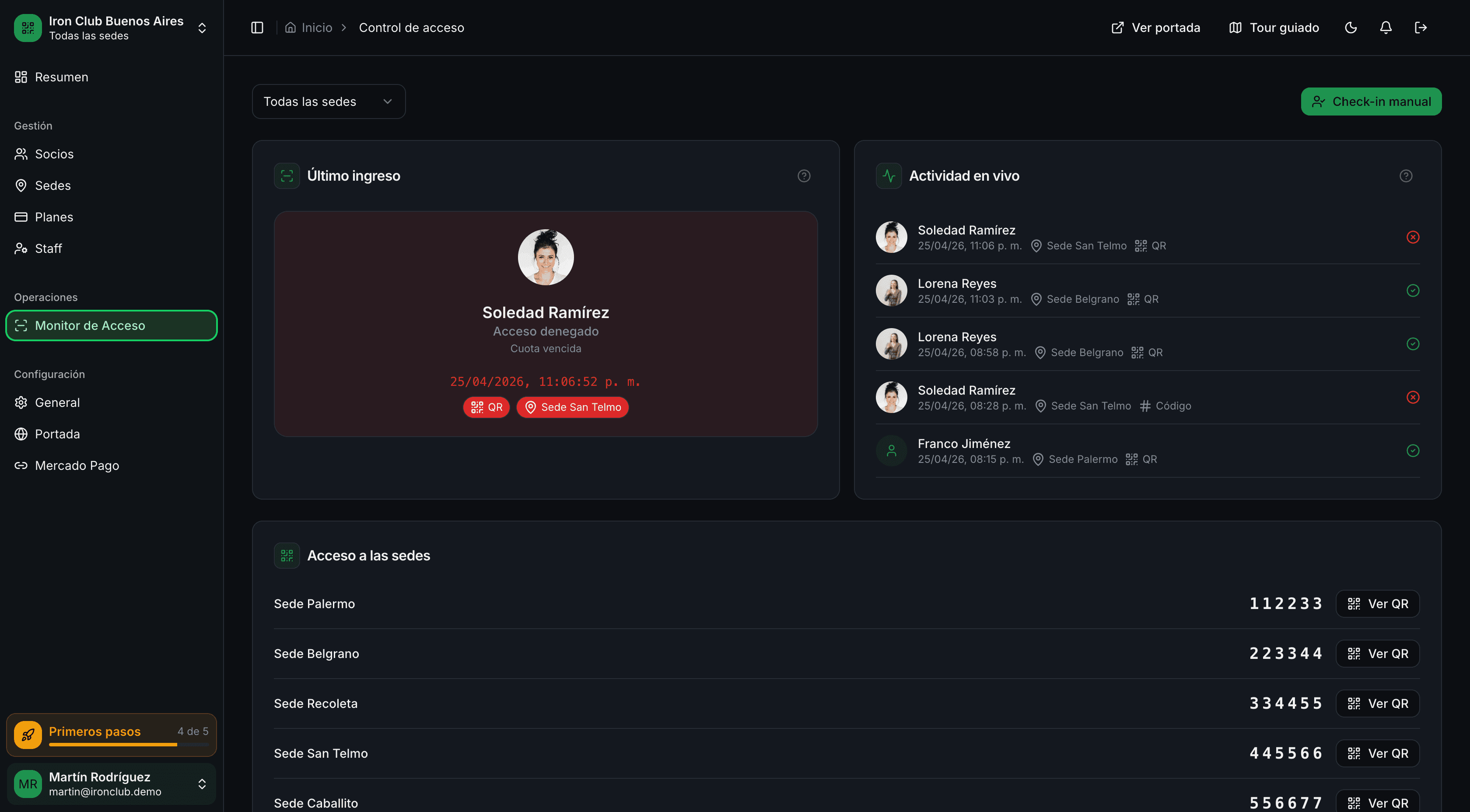Click the red QR badge under Soledad Ramírez
The height and width of the screenshot is (812, 1470).
(x=486, y=407)
